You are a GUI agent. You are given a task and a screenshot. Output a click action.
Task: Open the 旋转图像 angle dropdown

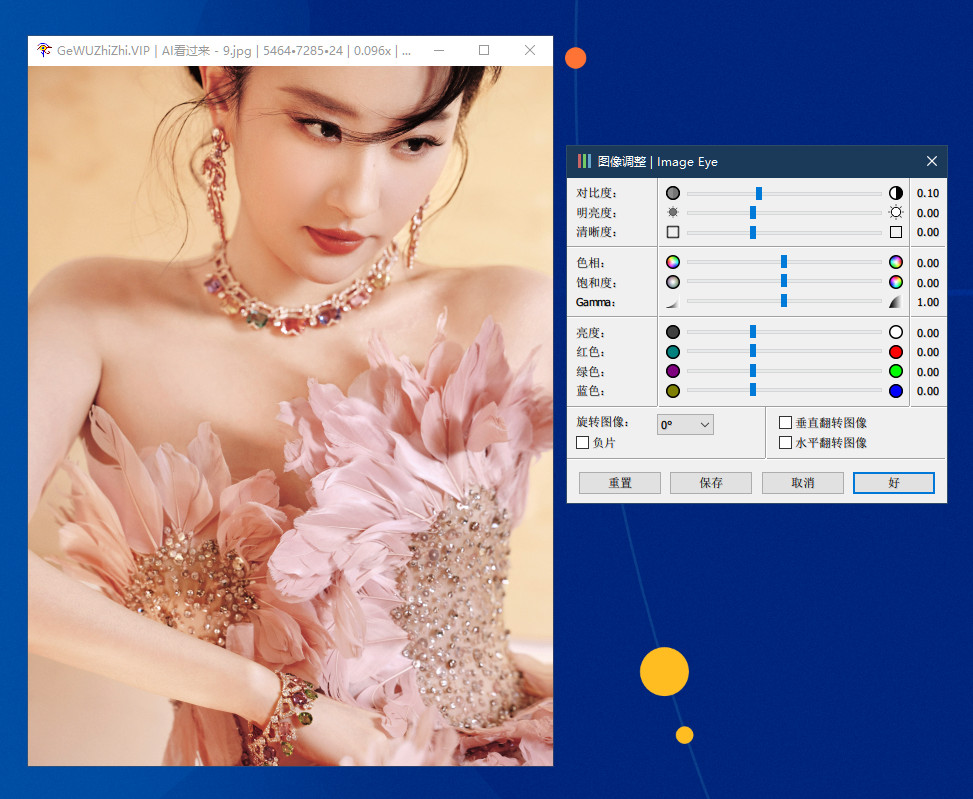(685, 424)
